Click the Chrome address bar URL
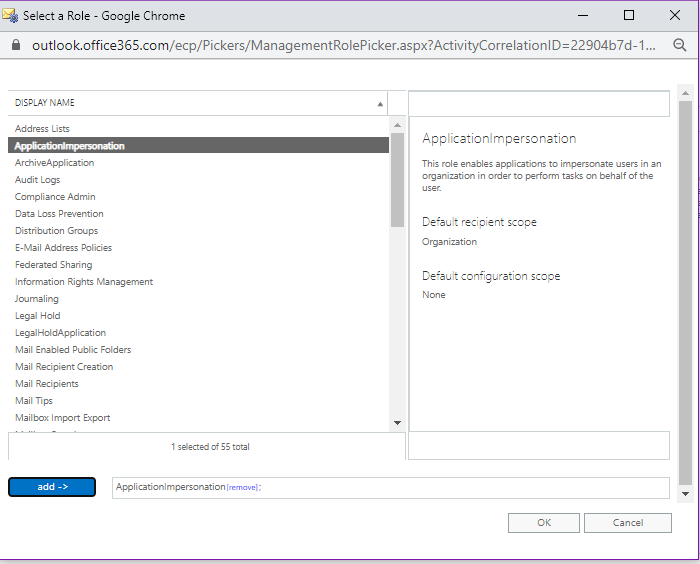Image resolution: width=700 pixels, height=564 pixels. [344, 45]
